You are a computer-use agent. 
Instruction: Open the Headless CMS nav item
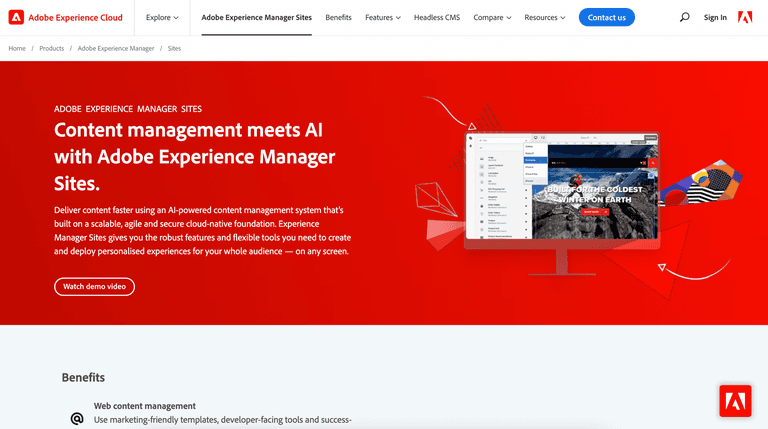pyautogui.click(x=437, y=17)
